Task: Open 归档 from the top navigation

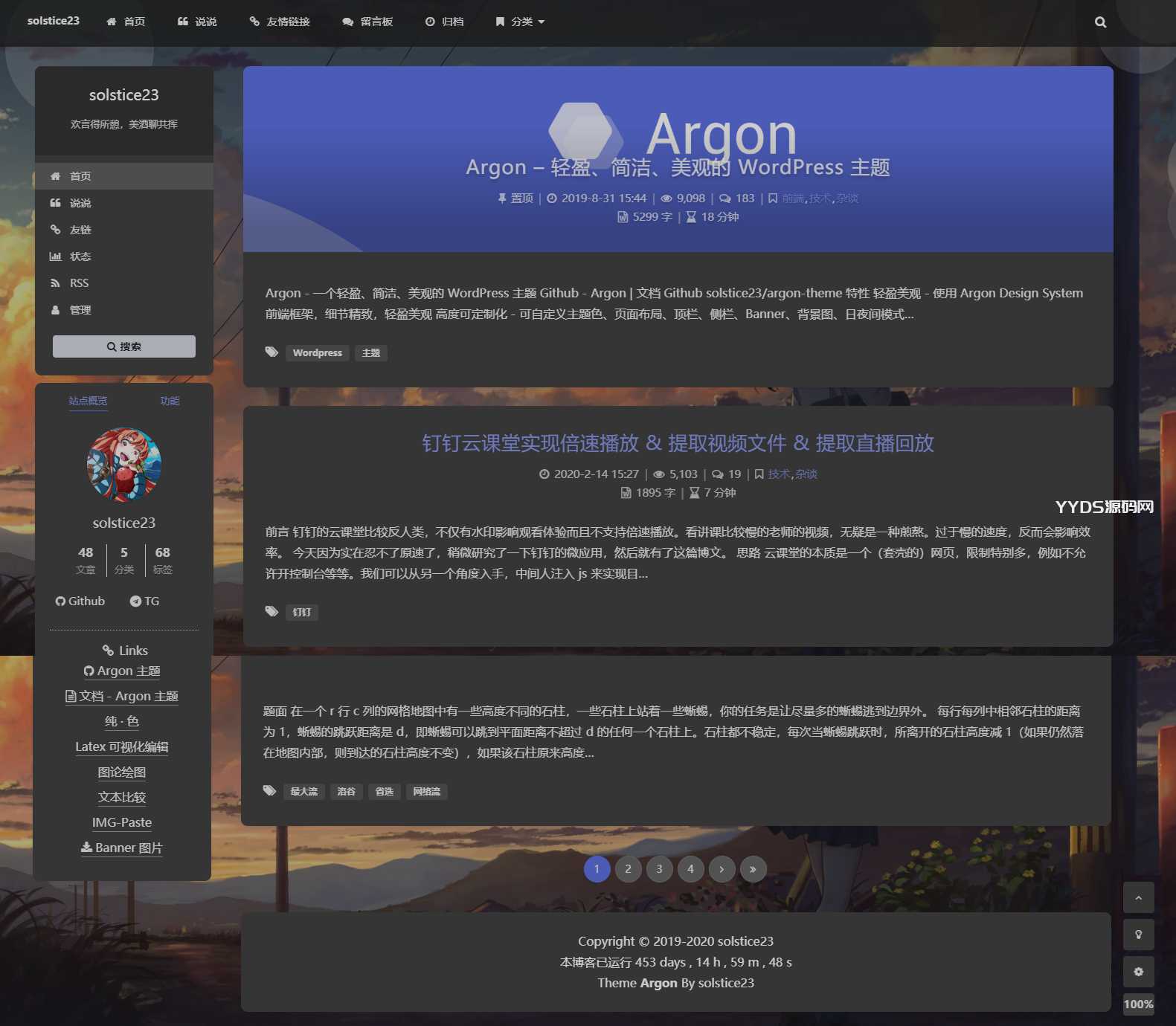Action: pos(445,22)
